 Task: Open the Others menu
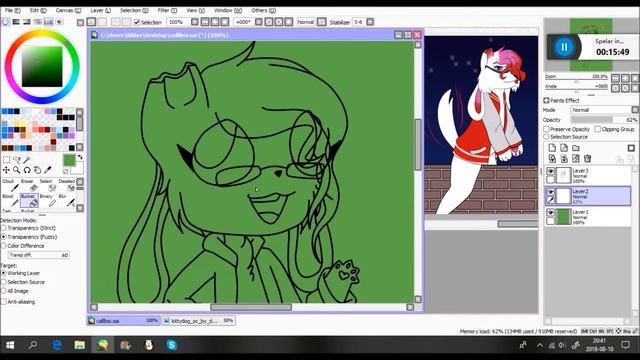[x=263, y=10]
